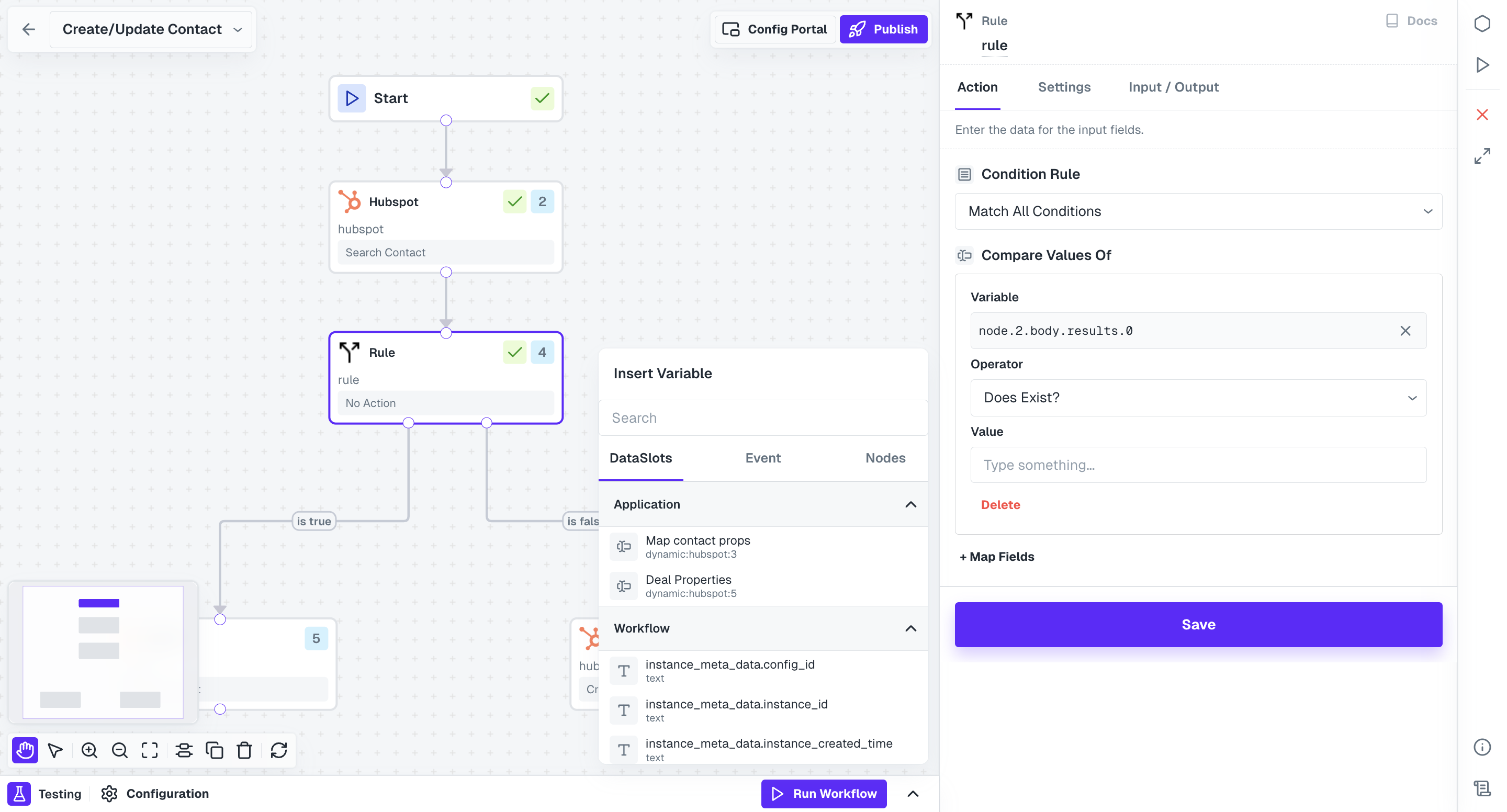1507x812 pixels.
Task: Fit workflow to view
Action: coord(150,750)
